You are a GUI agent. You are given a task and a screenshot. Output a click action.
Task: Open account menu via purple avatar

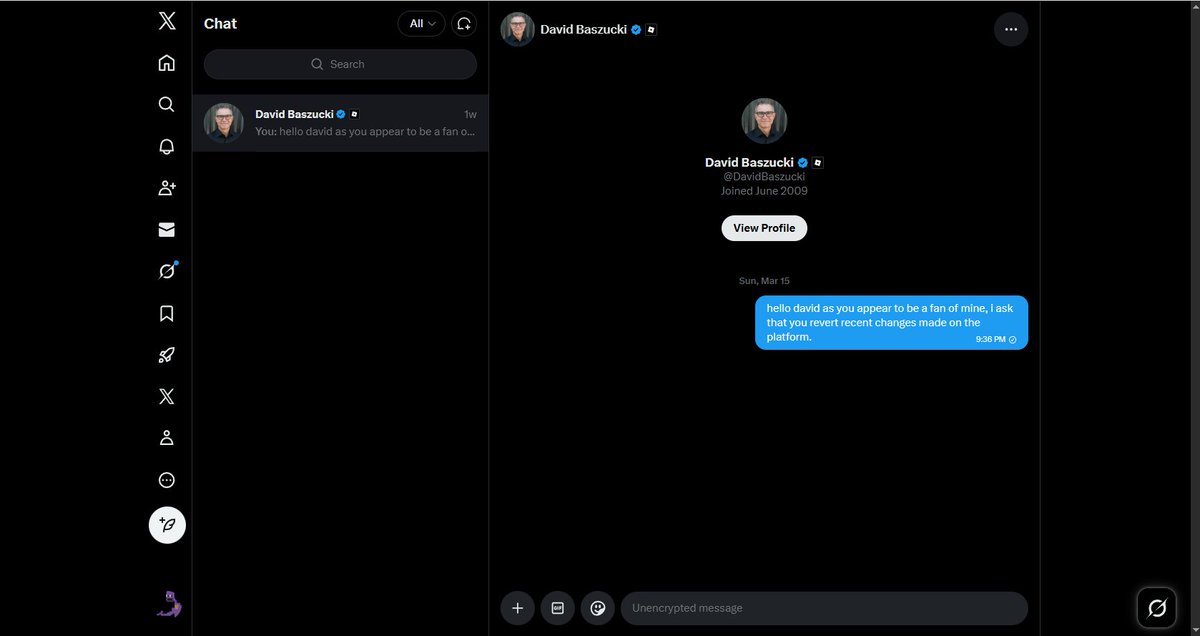(x=170, y=604)
